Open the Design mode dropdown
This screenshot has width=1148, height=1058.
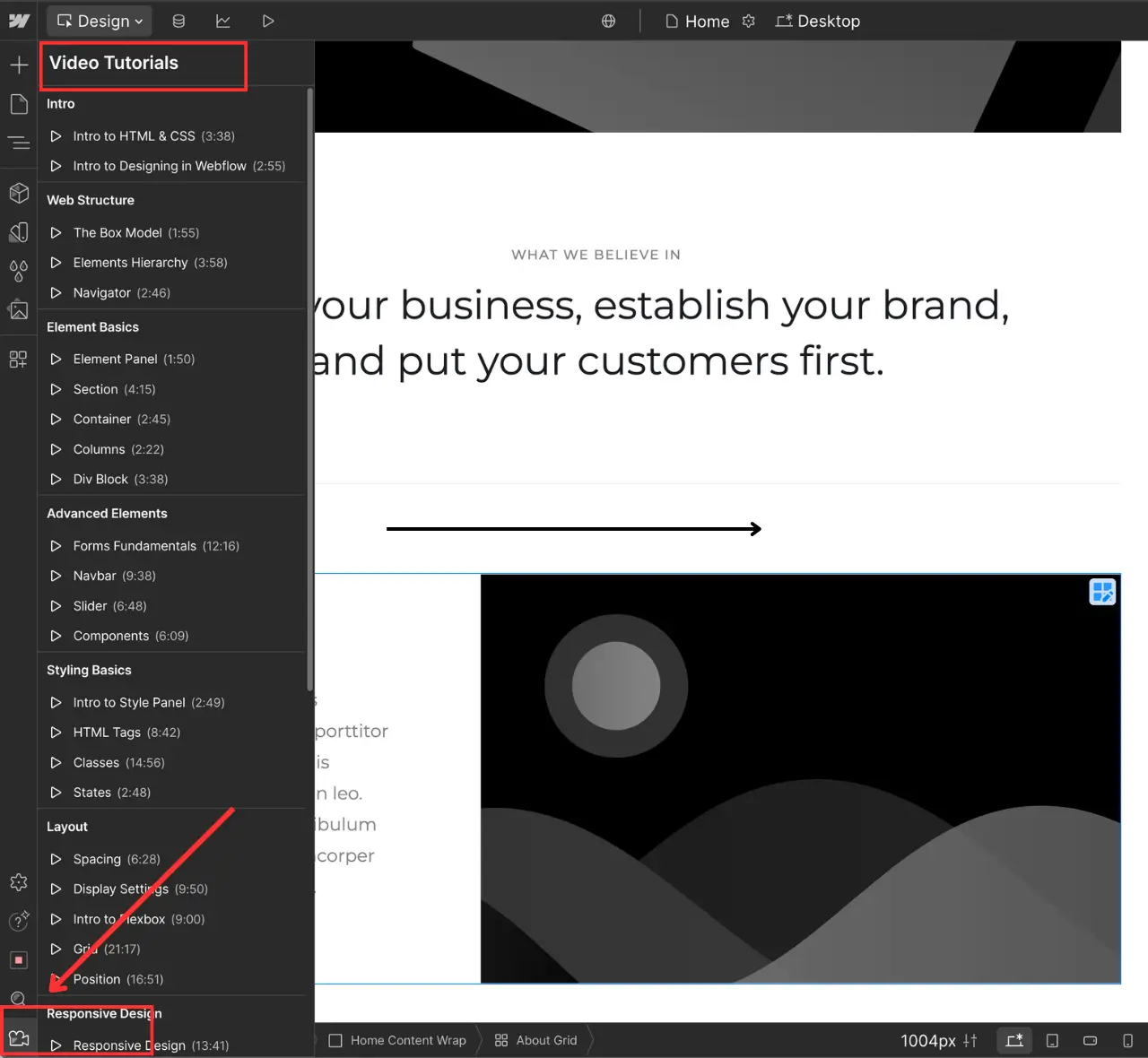(x=100, y=21)
